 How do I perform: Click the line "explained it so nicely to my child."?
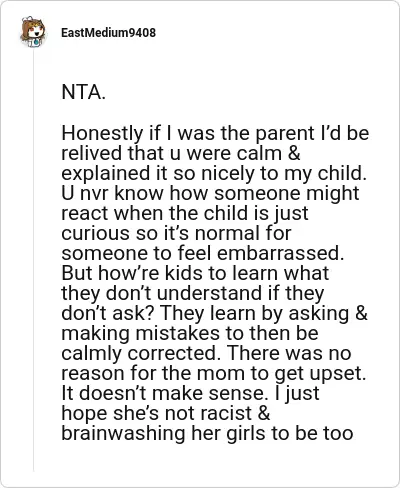214,174
